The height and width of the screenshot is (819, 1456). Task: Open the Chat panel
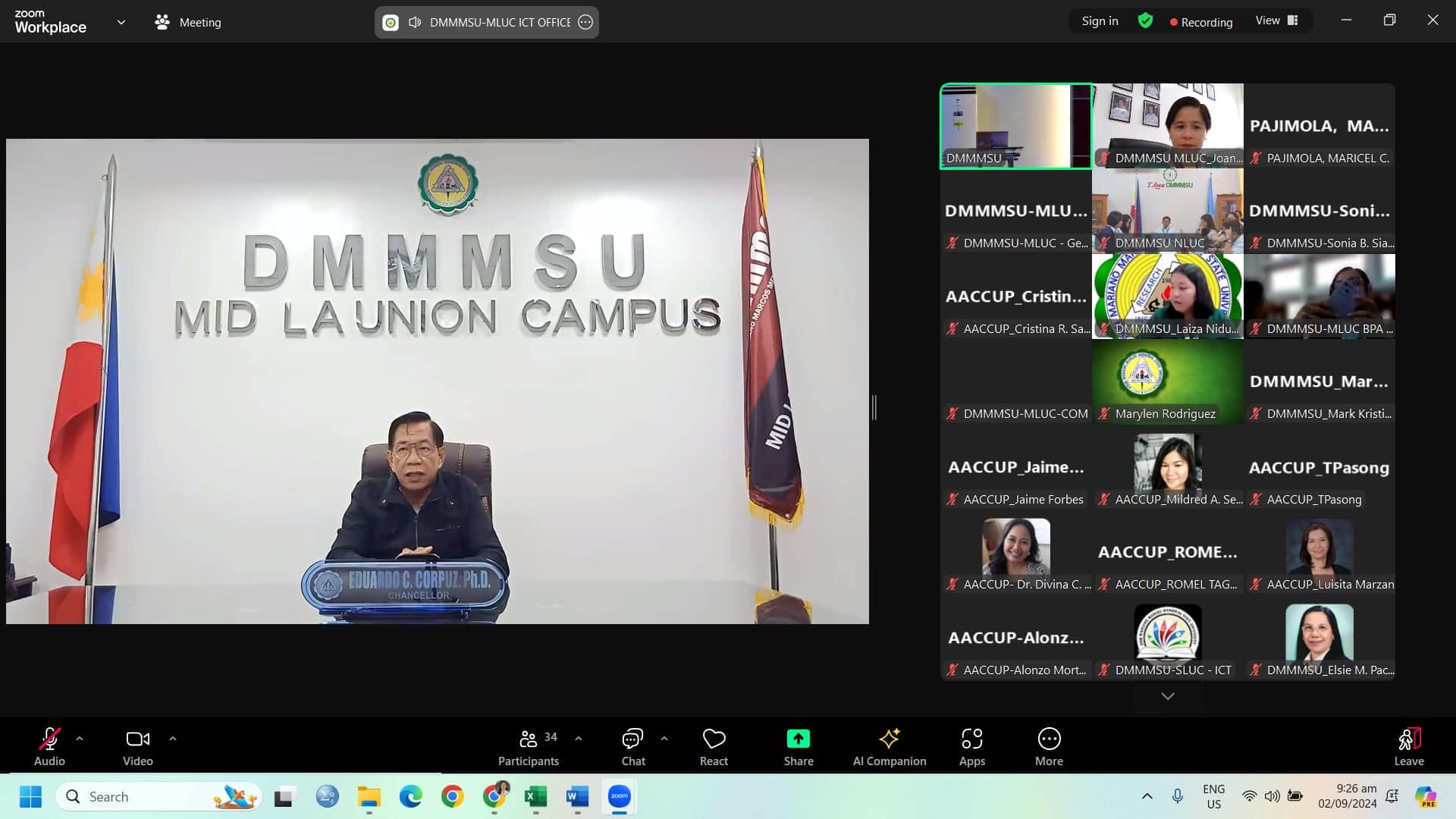click(633, 746)
